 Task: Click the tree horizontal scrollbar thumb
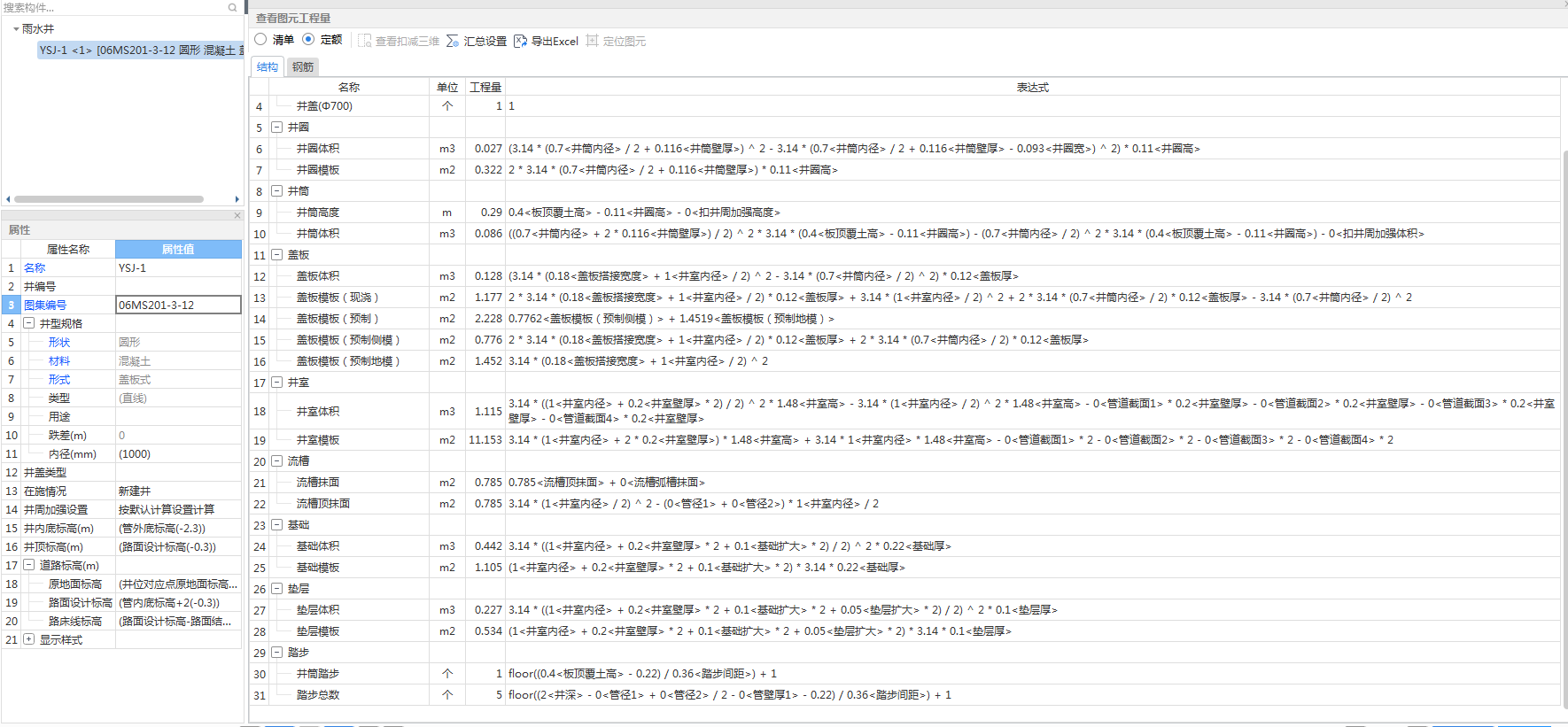click(108, 199)
